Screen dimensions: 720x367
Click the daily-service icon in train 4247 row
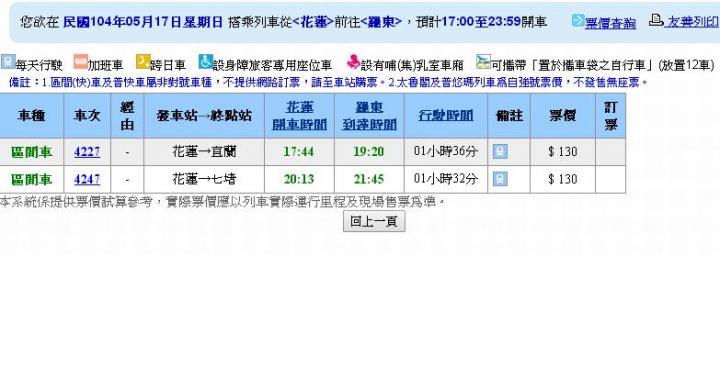[500, 179]
